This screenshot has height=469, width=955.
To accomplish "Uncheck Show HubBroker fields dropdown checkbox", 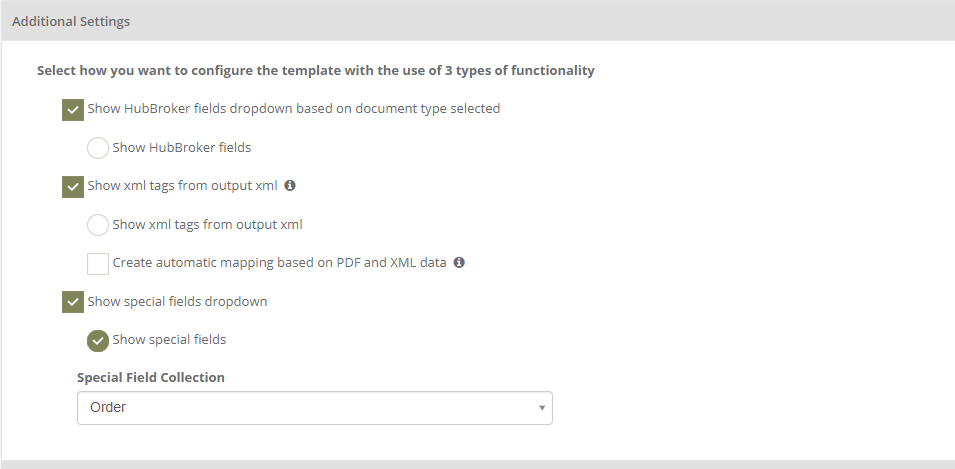I will pos(72,110).
